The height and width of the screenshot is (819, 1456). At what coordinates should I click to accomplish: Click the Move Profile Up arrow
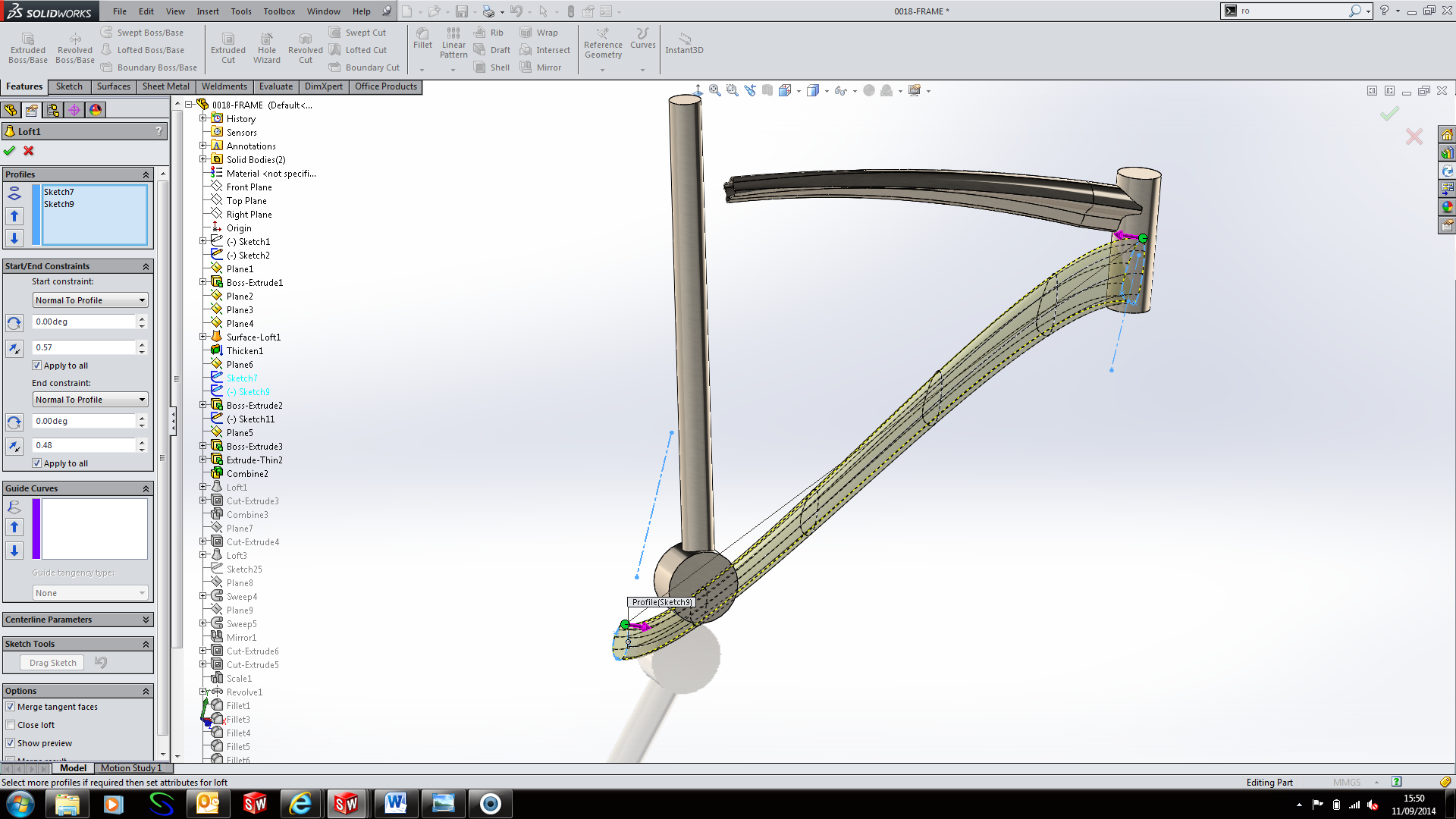[x=14, y=216]
